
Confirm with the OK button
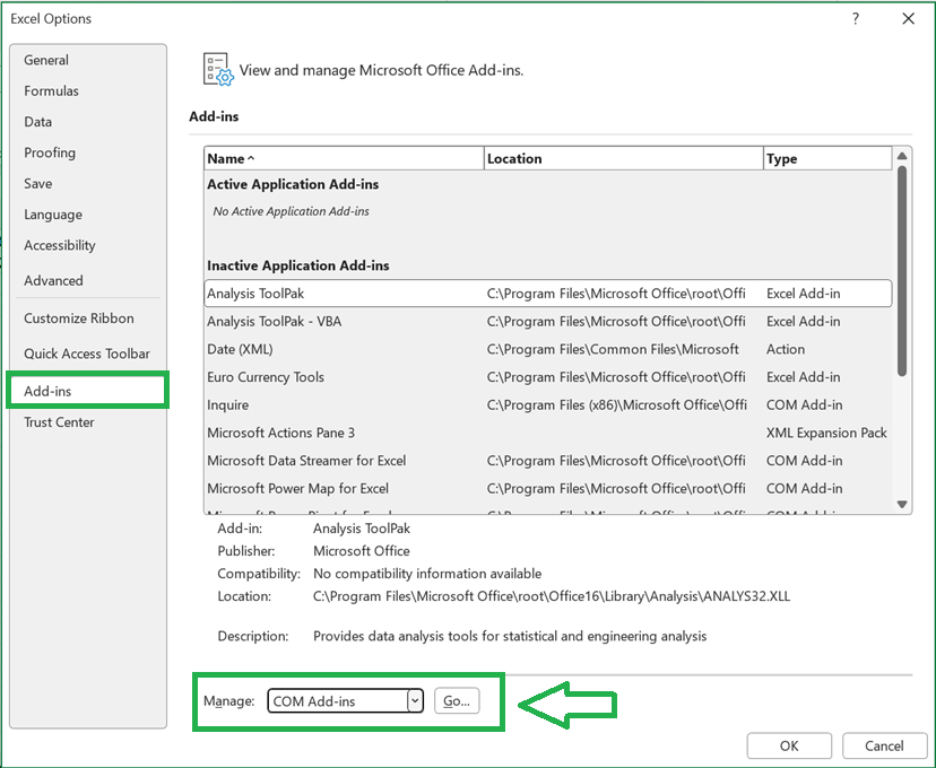click(789, 746)
